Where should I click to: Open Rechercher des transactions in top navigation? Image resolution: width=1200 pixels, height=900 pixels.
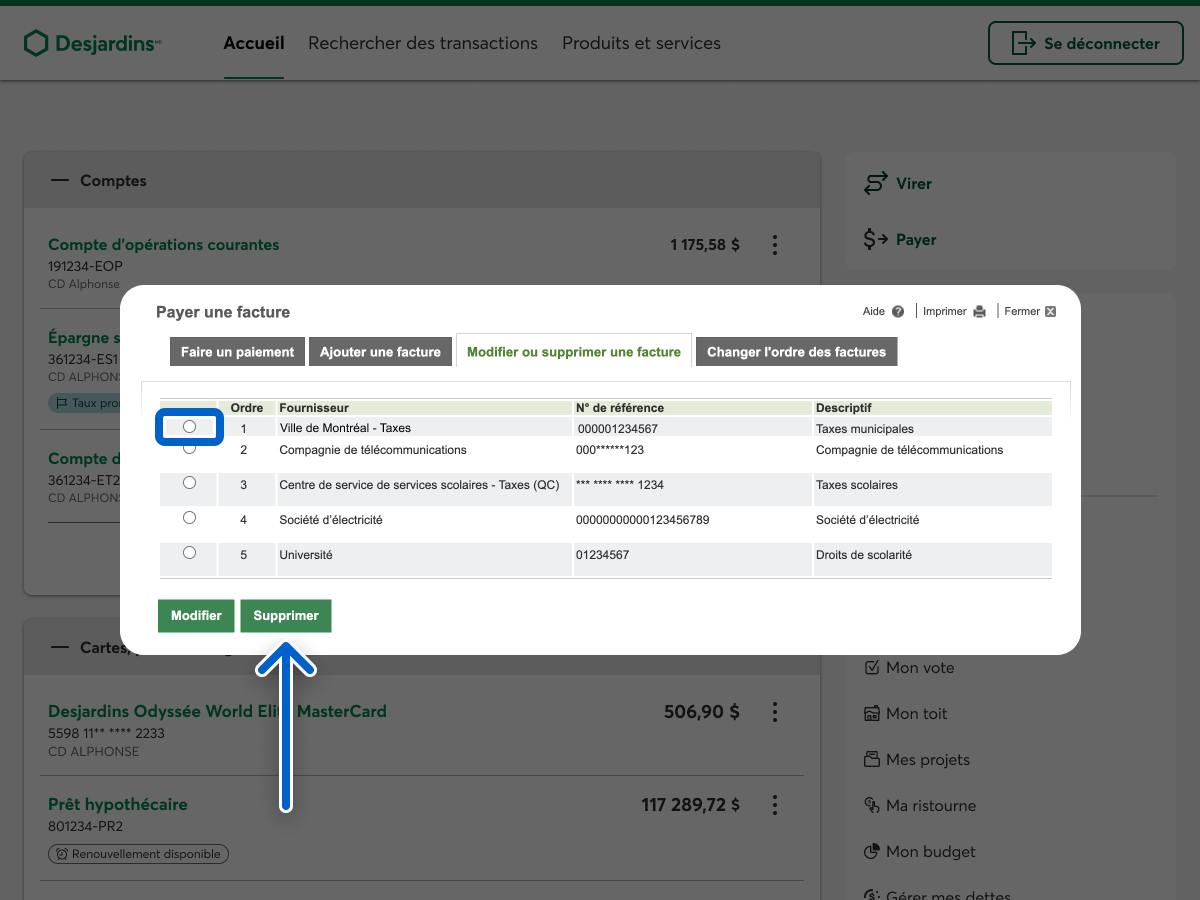423,44
